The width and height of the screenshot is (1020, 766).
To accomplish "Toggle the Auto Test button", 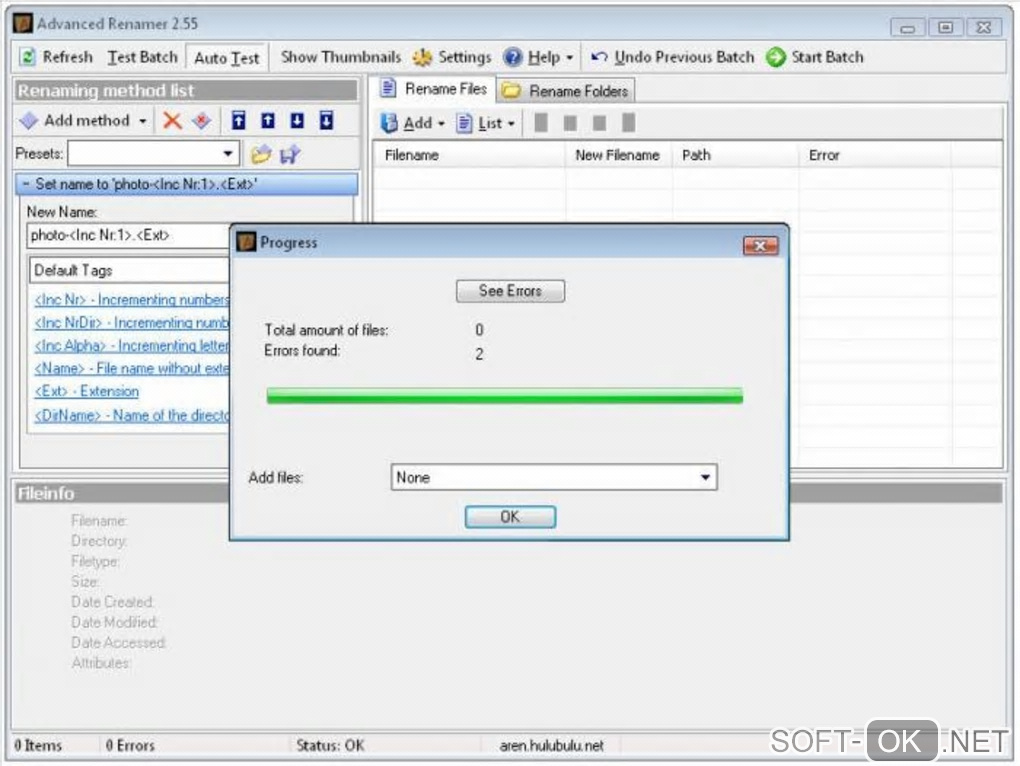I will click(226, 58).
